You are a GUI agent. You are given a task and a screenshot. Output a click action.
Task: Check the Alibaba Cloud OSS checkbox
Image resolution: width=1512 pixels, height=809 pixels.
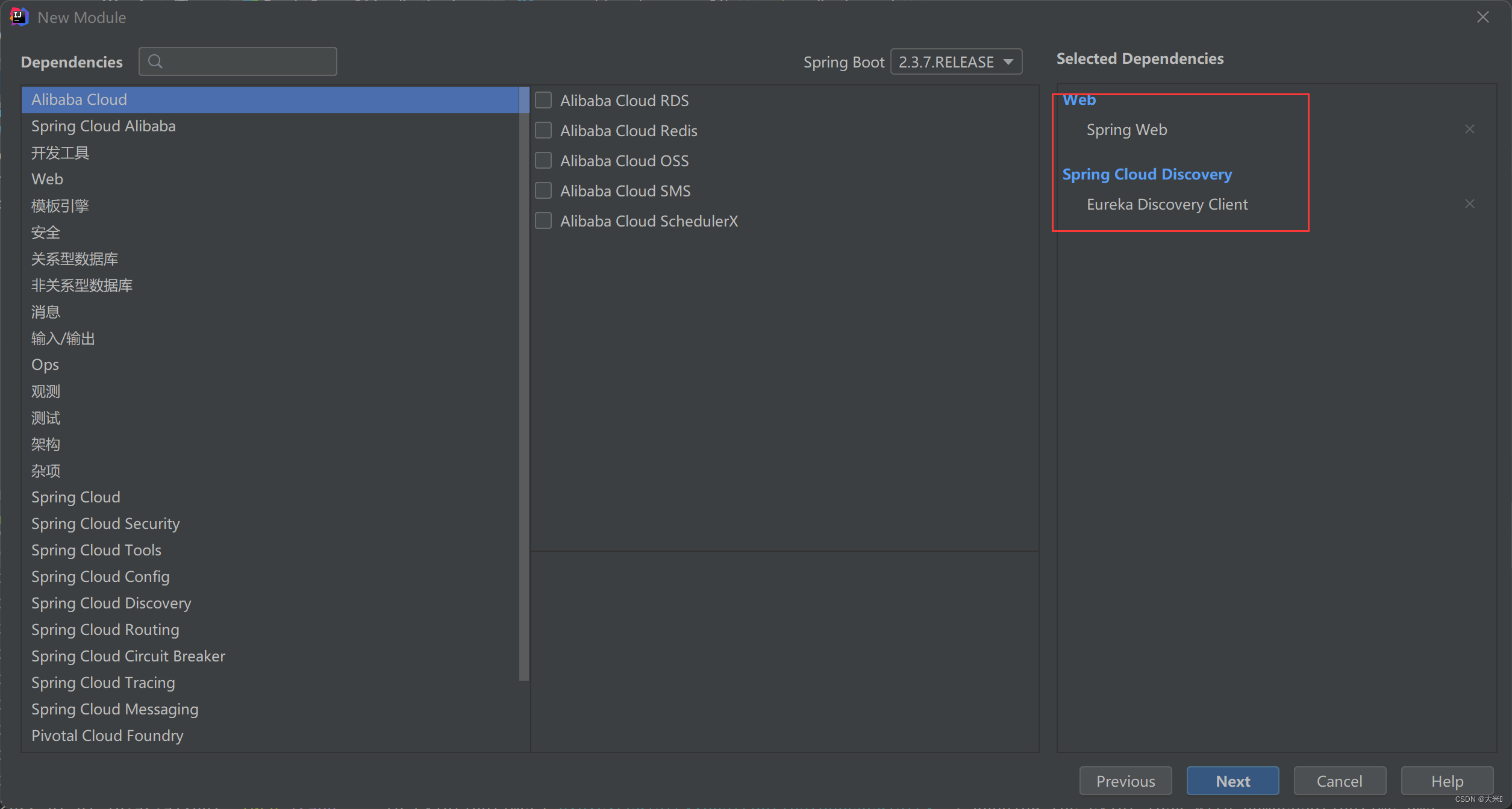543,160
